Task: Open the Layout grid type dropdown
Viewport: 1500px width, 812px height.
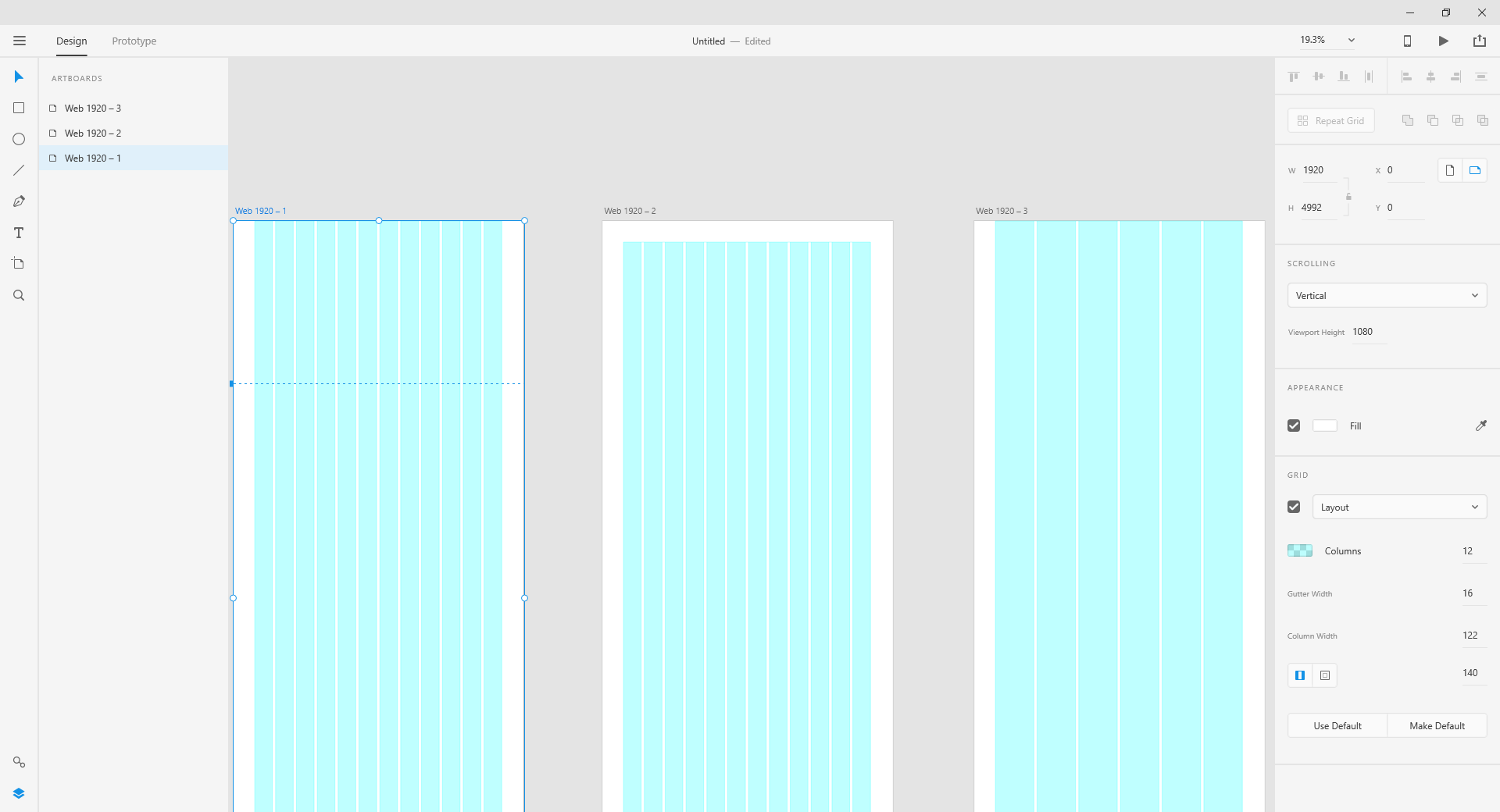Action: (1398, 507)
